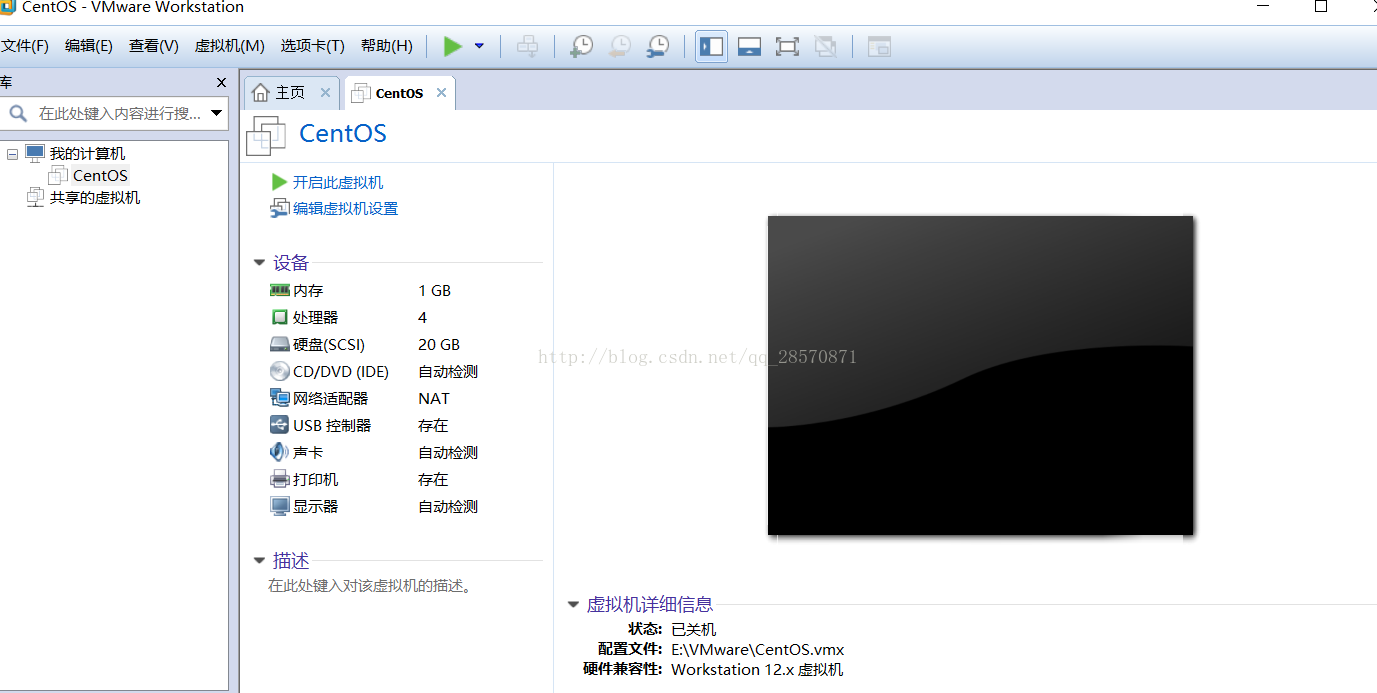Toggle the library sidebar view icon
Viewport: 1377px width, 693px height.
click(711, 46)
